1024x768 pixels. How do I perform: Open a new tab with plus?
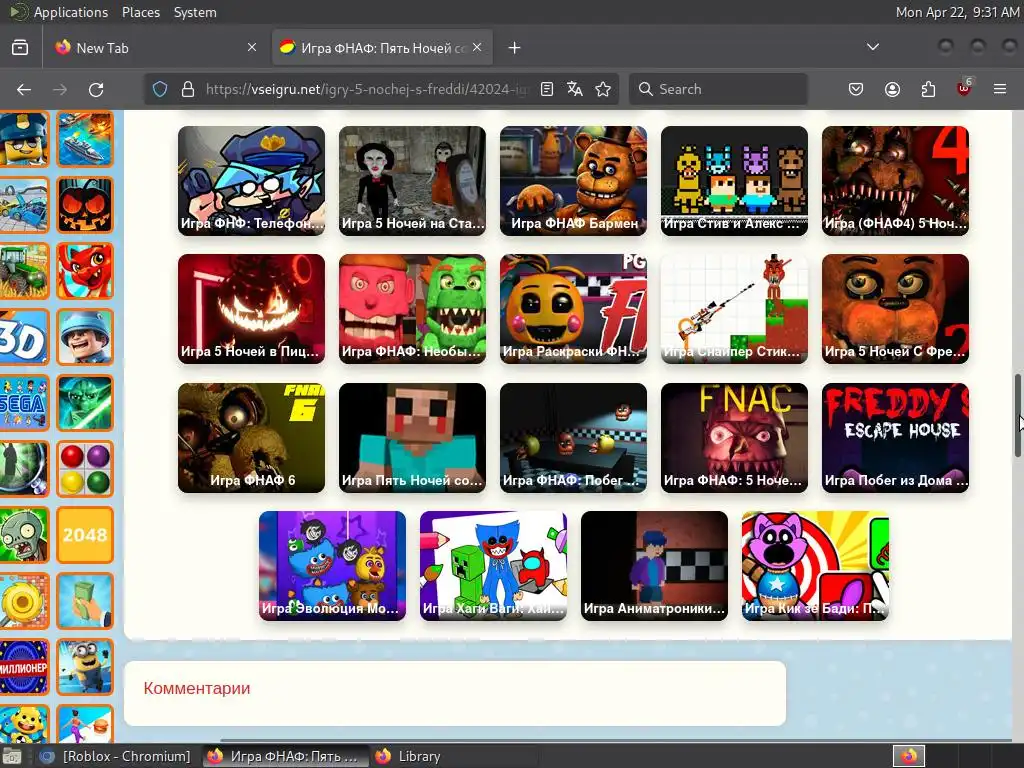pos(515,48)
